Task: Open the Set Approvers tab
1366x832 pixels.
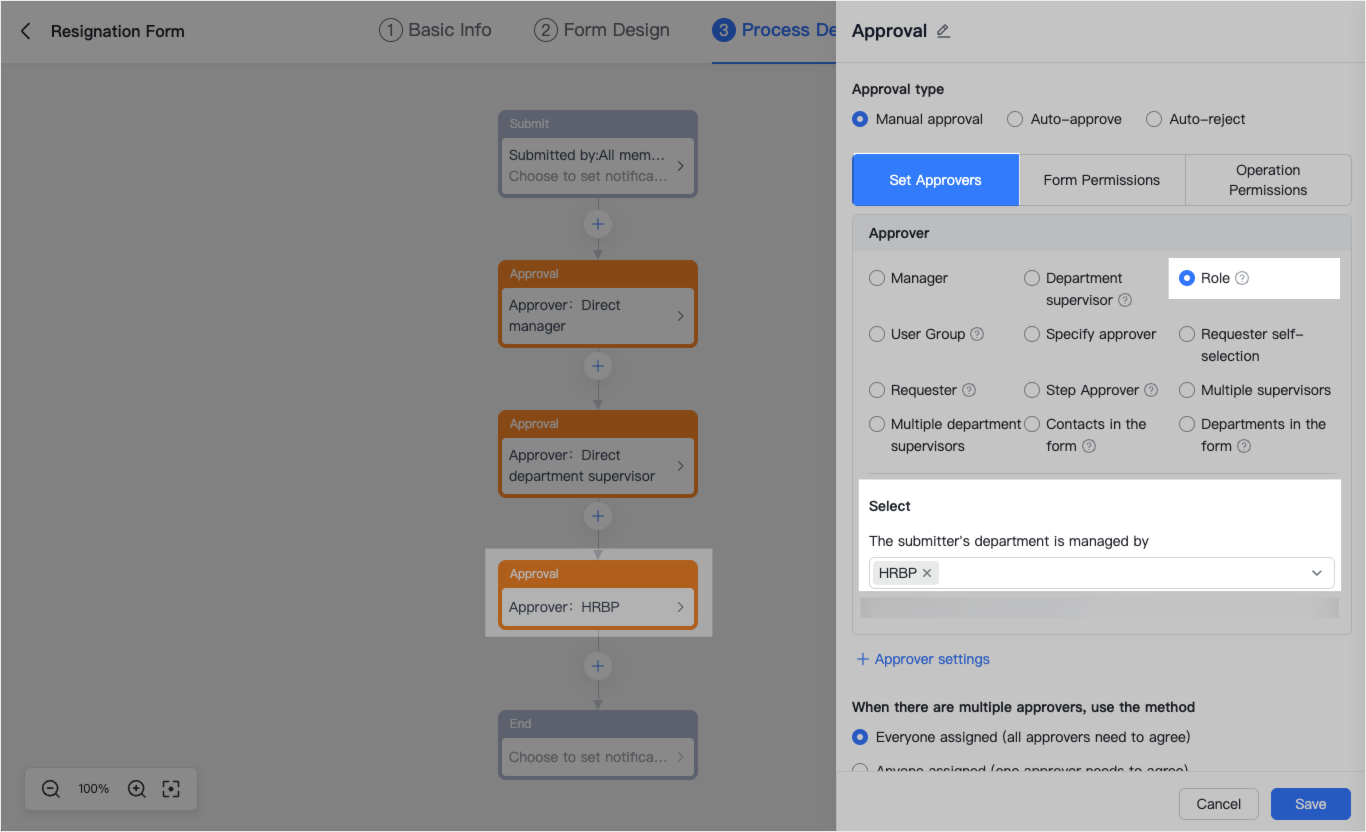Action: tap(935, 180)
